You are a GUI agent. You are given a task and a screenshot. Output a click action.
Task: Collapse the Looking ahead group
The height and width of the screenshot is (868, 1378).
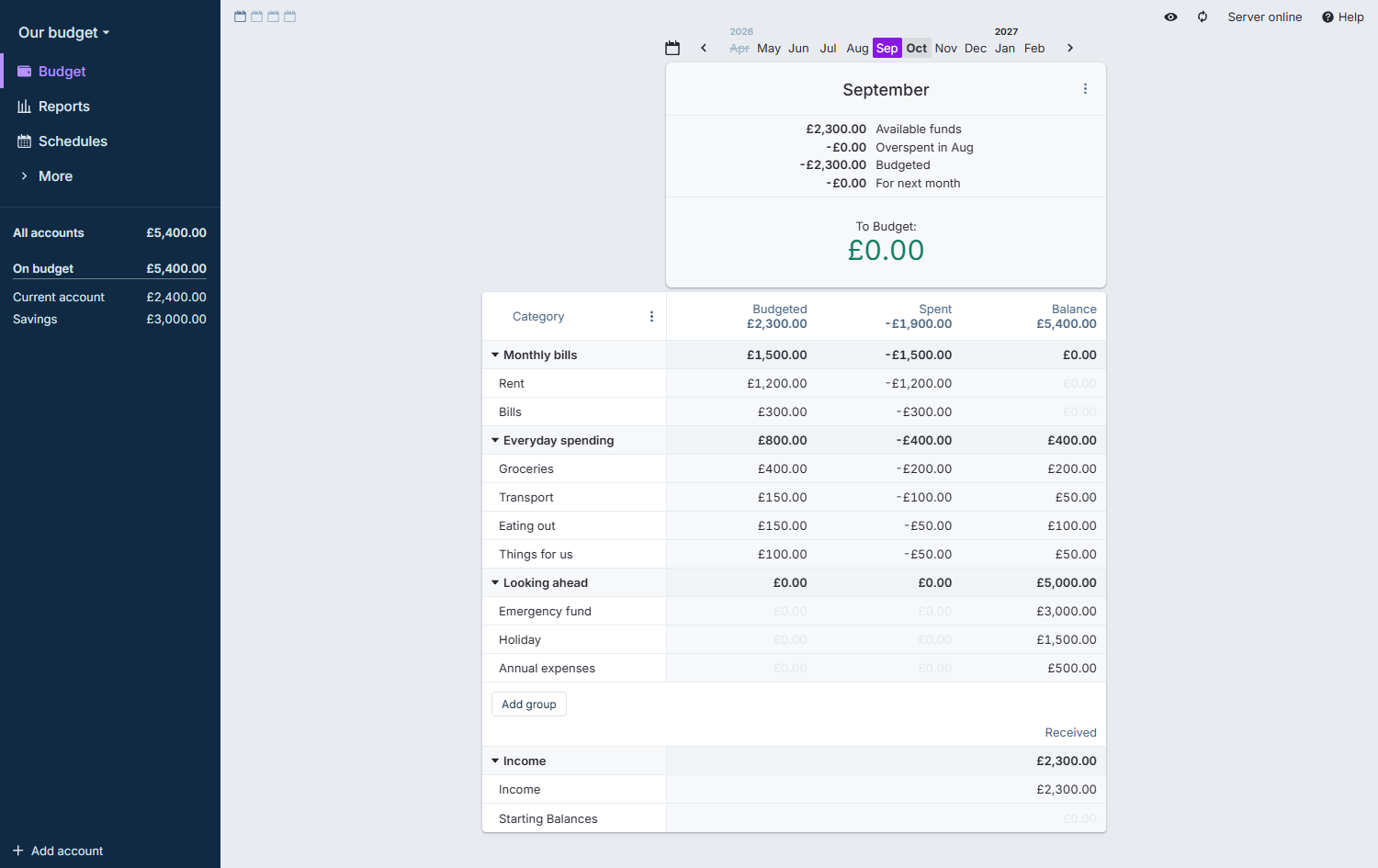click(x=495, y=582)
